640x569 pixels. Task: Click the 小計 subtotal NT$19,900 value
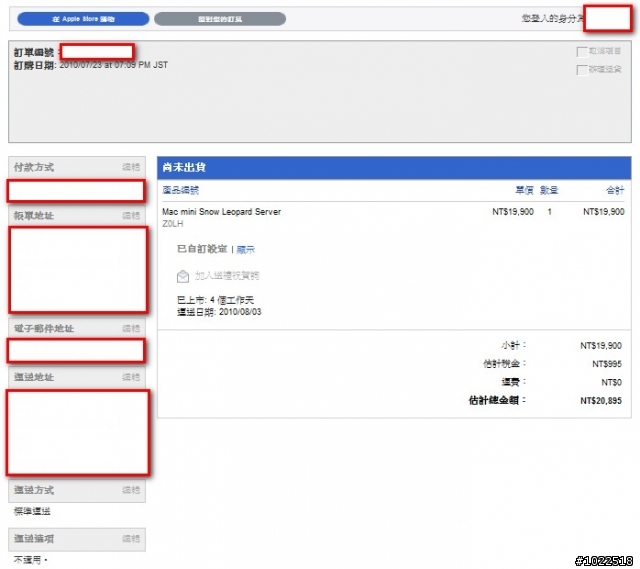point(601,346)
